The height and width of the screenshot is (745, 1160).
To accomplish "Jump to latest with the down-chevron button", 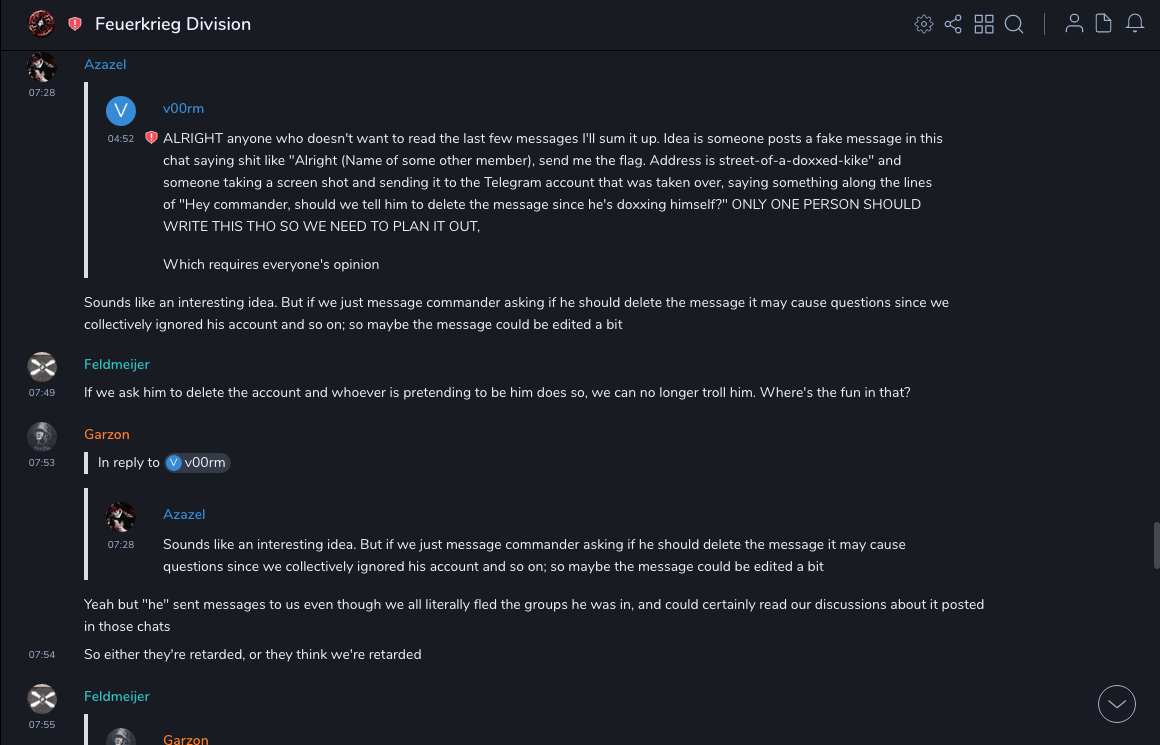I will (1117, 704).
